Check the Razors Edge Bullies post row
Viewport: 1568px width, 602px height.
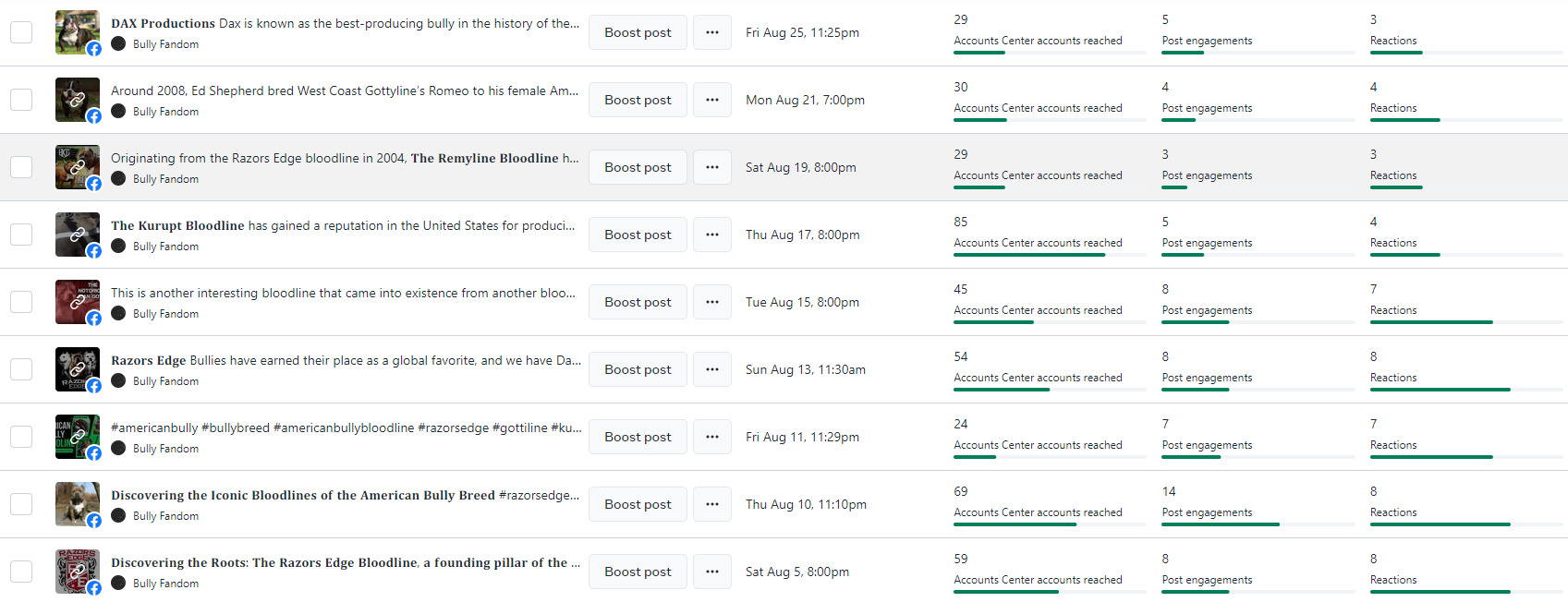[21, 369]
